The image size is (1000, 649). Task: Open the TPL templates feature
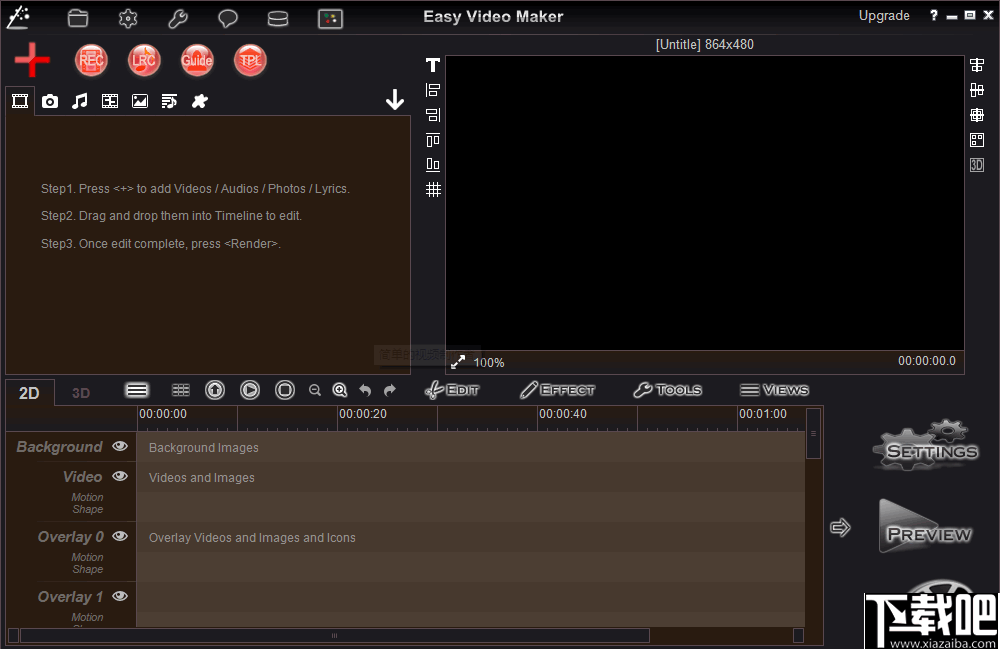tap(250, 60)
